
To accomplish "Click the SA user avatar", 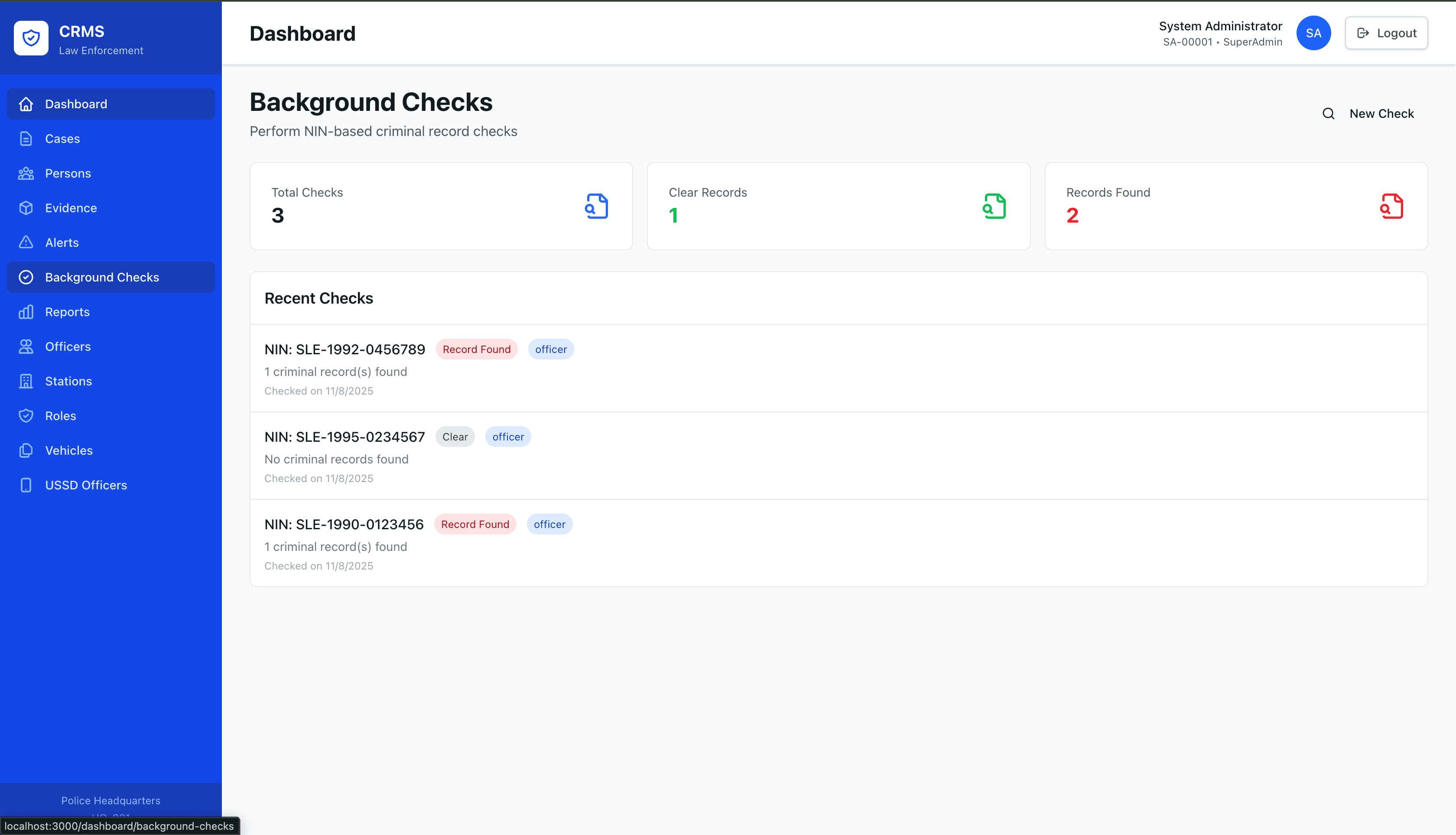I will pyautogui.click(x=1313, y=33).
